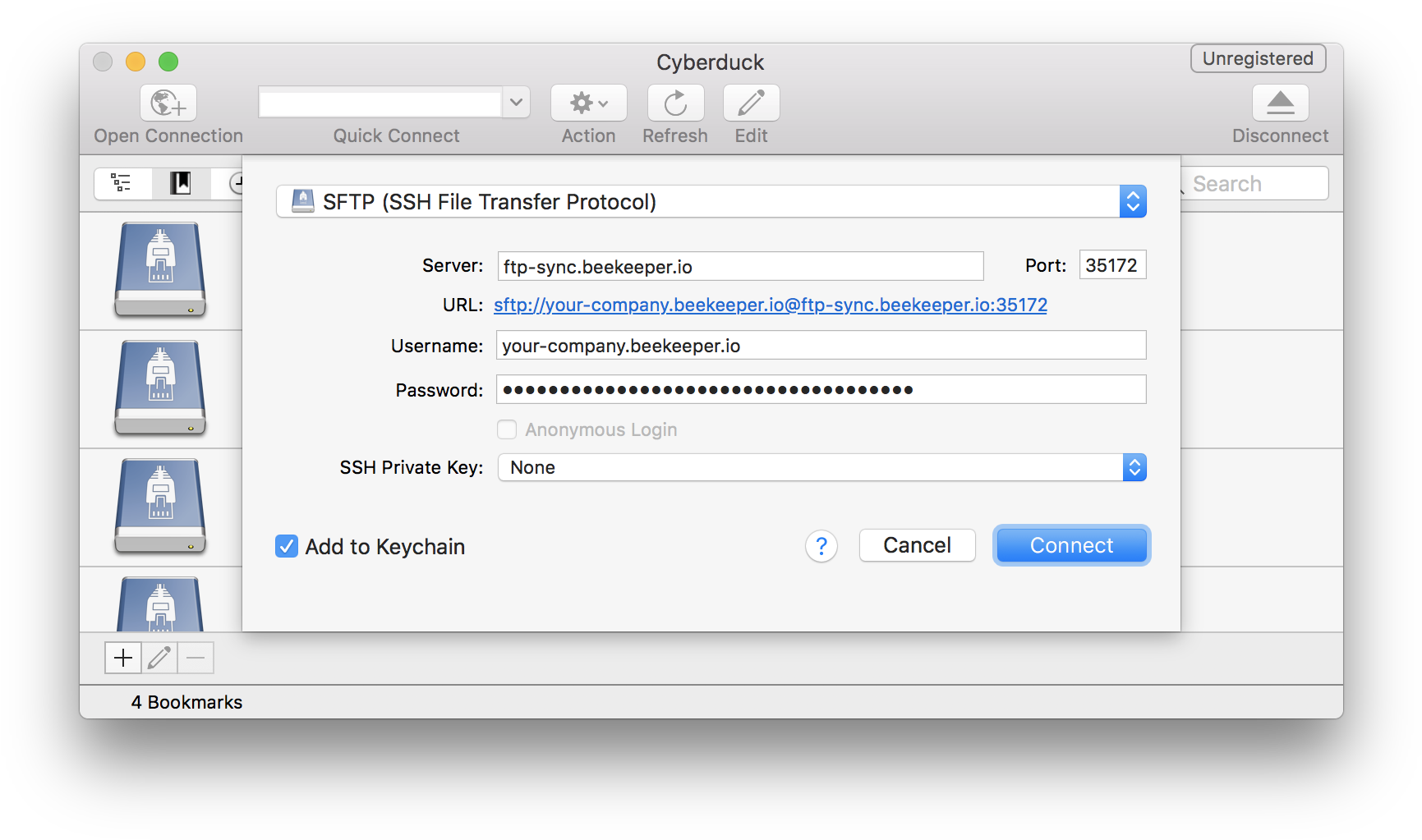This screenshot has height=840, width=1422.
Task: Add a new bookmark with plus button
Action: 123,658
